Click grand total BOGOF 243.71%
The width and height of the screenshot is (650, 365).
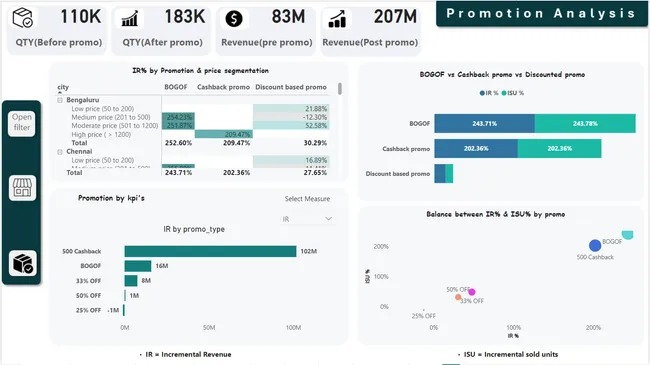[x=178, y=173]
